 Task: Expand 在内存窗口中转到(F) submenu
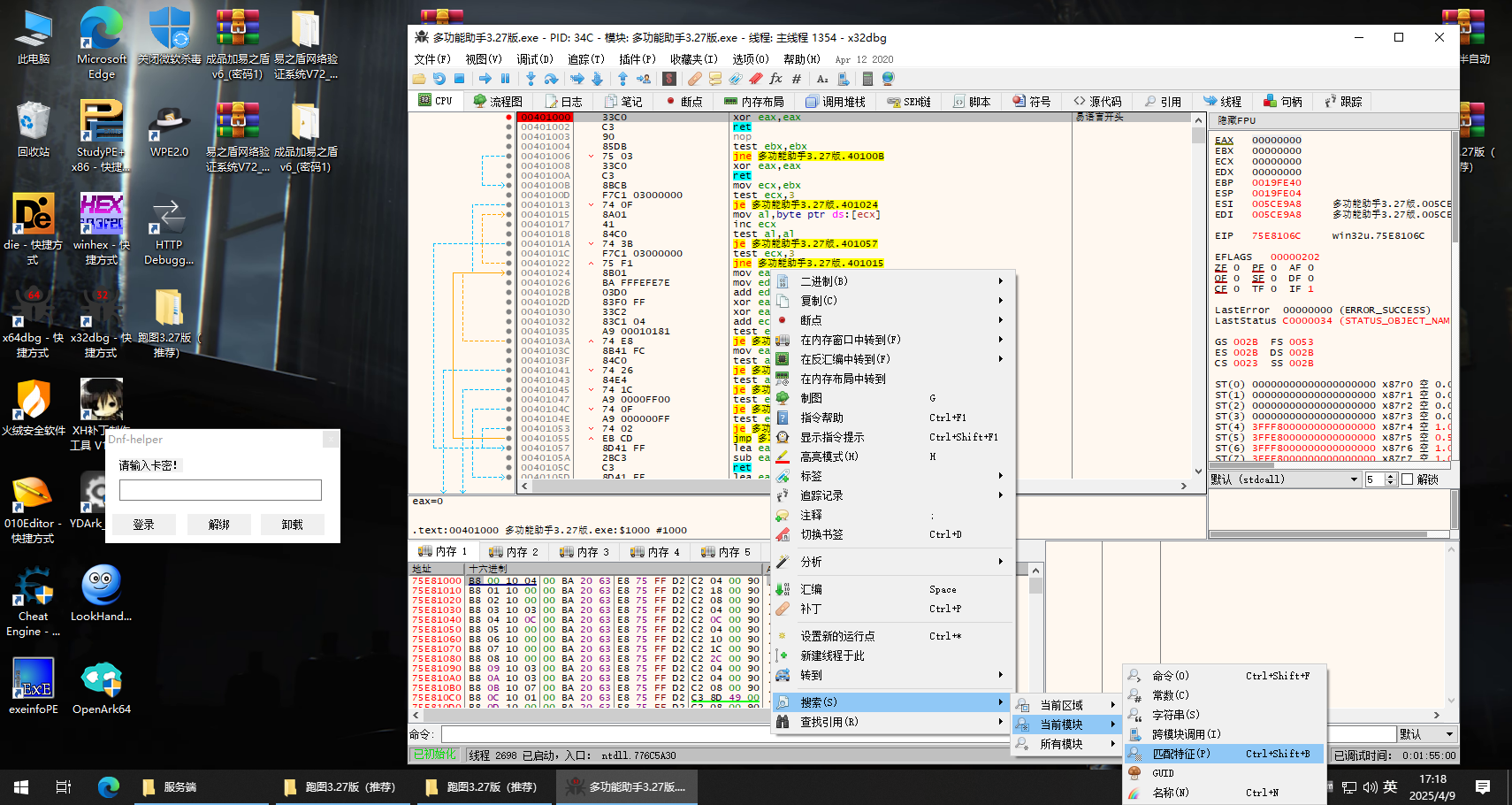point(893,340)
